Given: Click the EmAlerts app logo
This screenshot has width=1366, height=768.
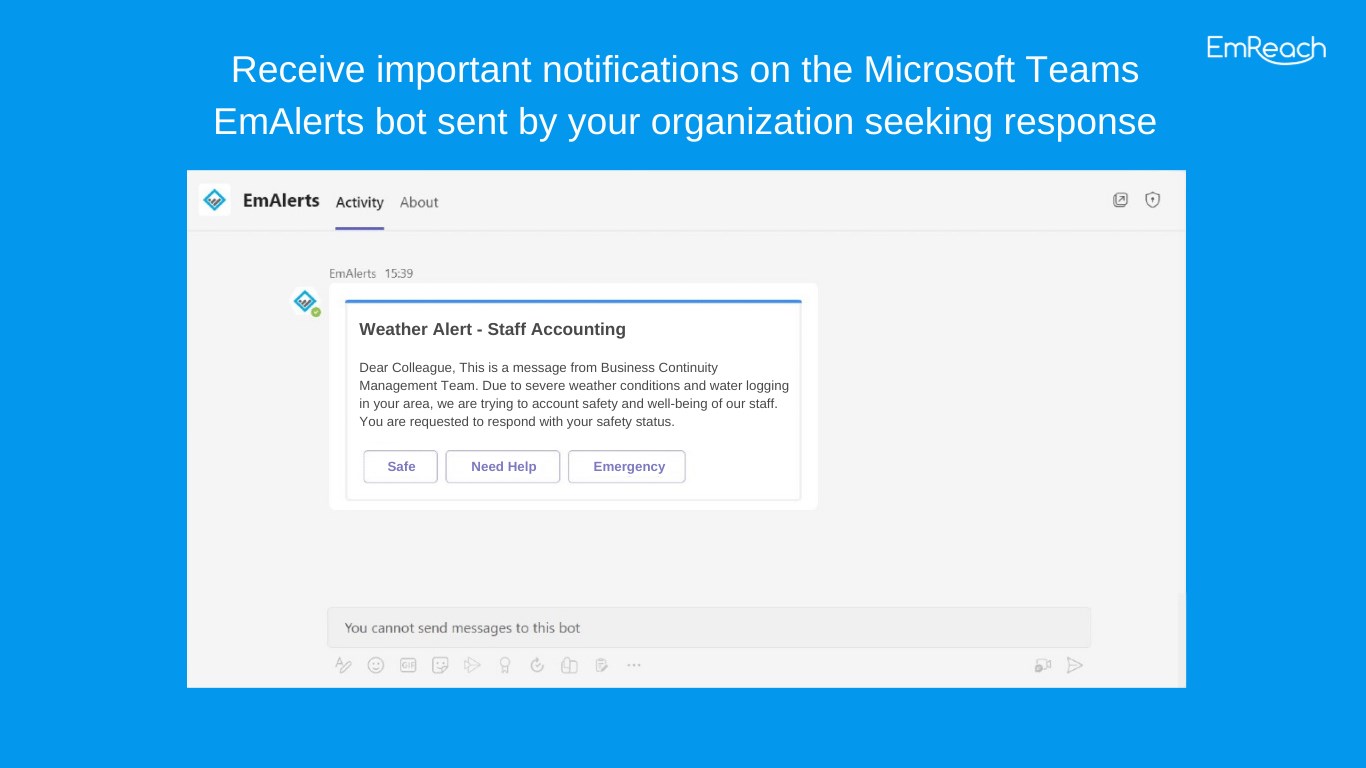Looking at the screenshot, I should point(214,200).
